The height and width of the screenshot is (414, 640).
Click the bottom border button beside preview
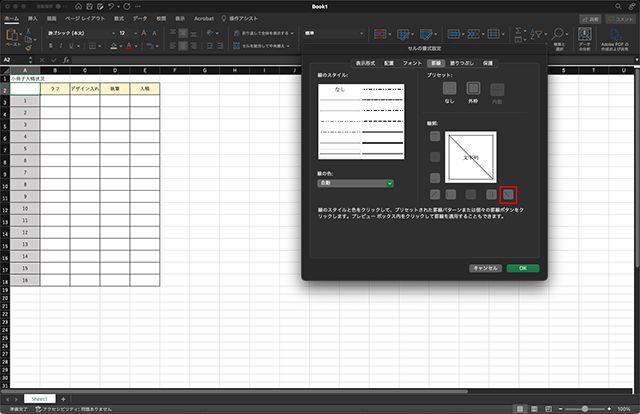434,176
